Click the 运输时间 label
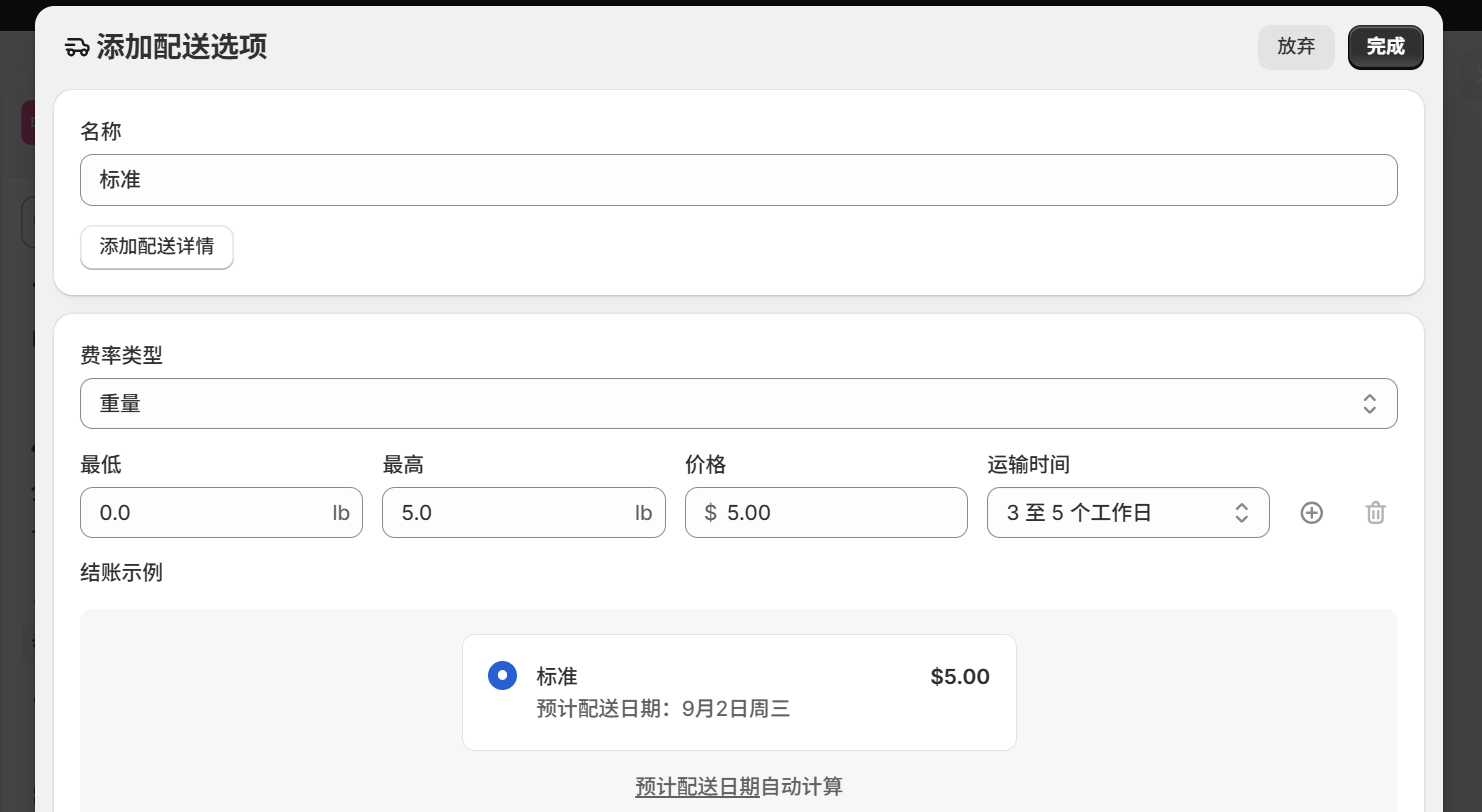 coord(1028,465)
